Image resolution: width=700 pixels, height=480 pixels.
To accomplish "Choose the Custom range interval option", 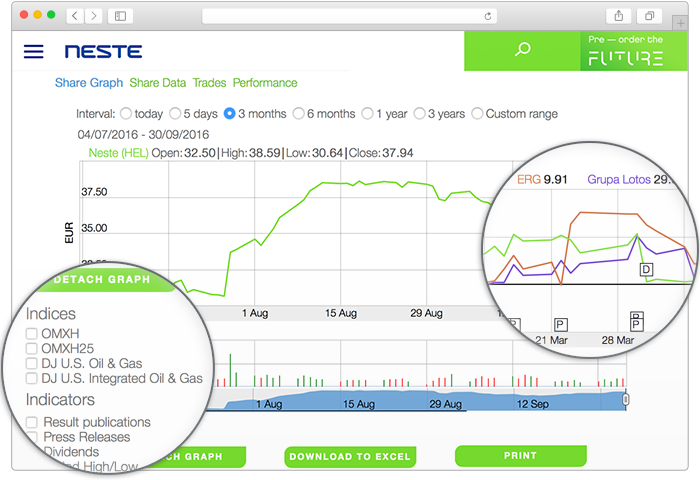I will click(x=477, y=114).
